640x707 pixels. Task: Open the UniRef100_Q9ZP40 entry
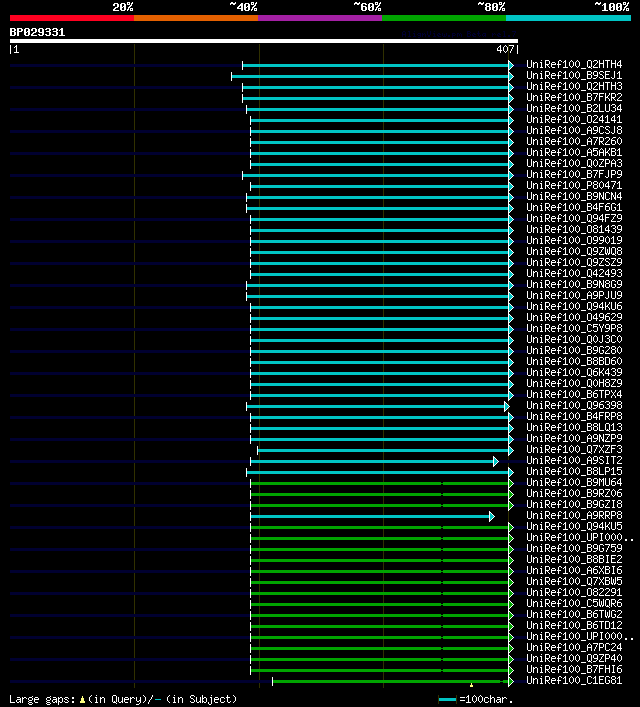pyautogui.click(x=574, y=658)
